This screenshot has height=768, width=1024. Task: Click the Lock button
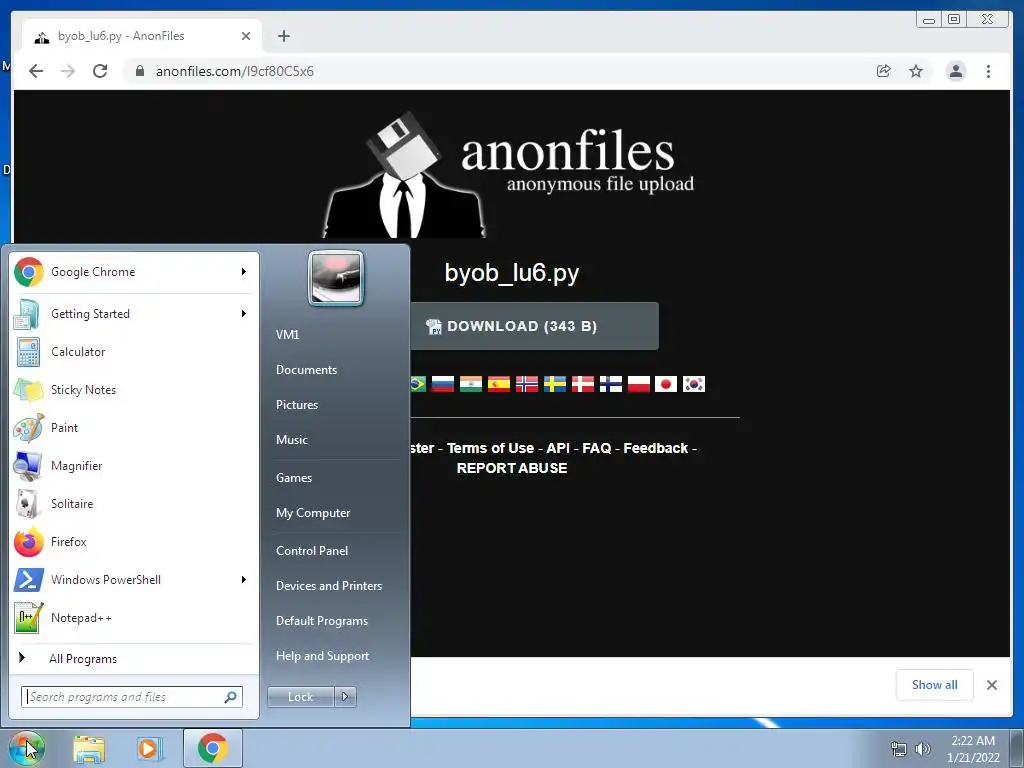tap(301, 697)
